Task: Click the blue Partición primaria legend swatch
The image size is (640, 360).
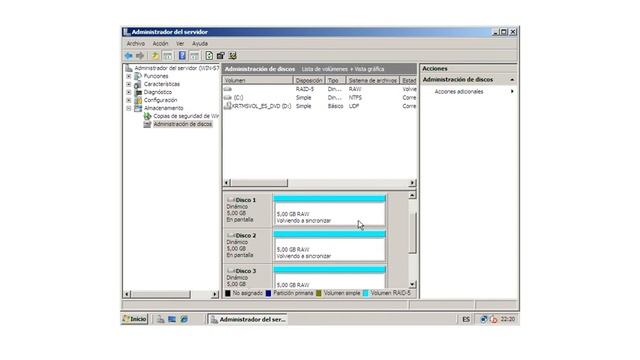Action: point(268,293)
